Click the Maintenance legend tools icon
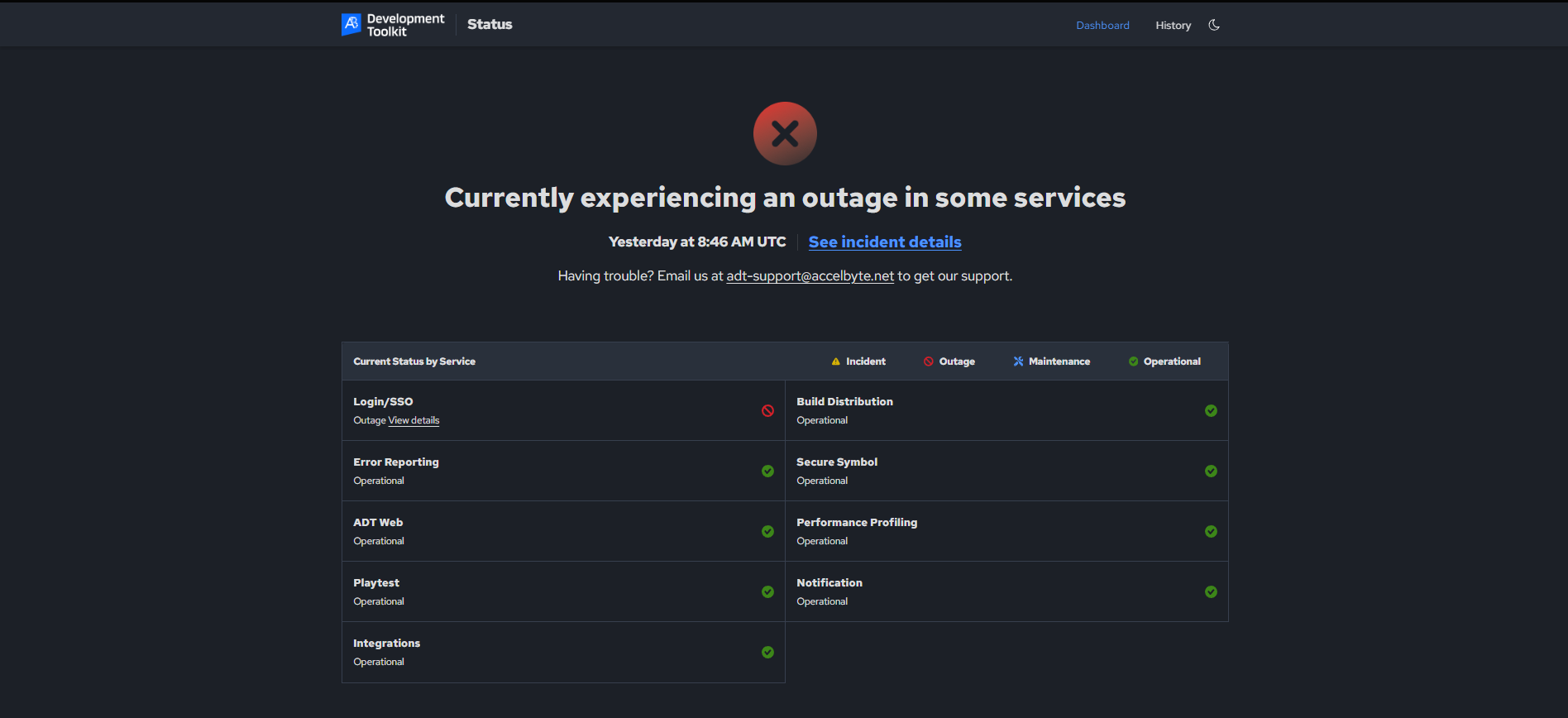 point(1018,361)
